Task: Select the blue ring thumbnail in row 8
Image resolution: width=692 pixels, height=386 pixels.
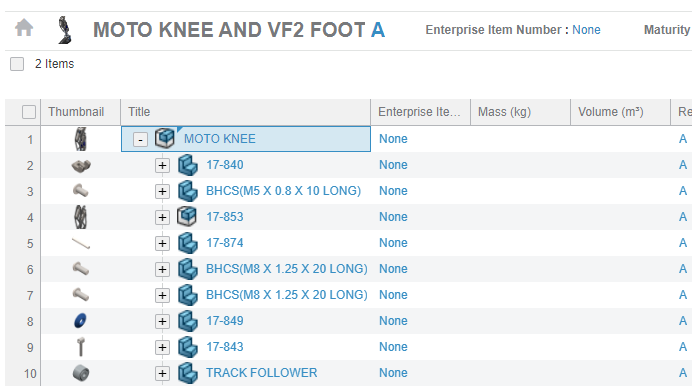Action: click(80, 321)
